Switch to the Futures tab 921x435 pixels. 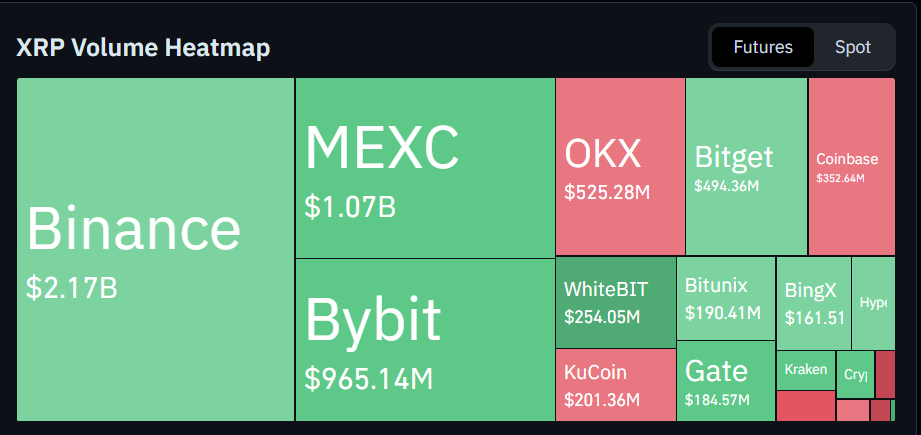762,47
